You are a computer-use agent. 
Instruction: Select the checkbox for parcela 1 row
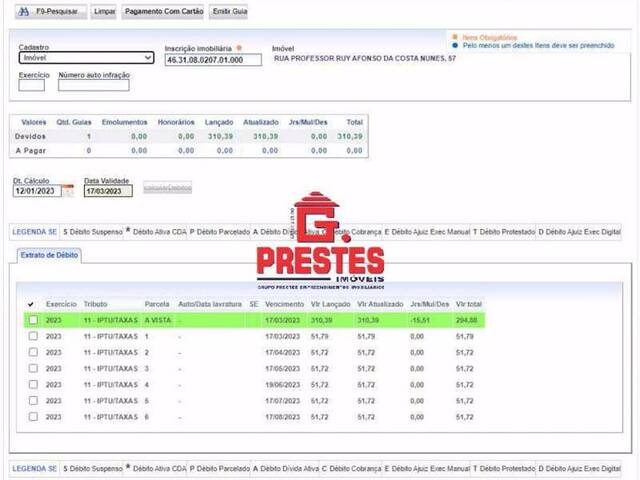33,336
